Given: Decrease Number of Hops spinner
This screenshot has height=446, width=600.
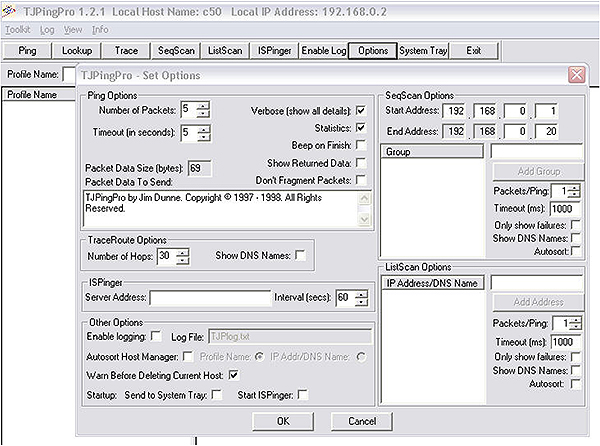Looking at the screenshot, I should 183,260.
